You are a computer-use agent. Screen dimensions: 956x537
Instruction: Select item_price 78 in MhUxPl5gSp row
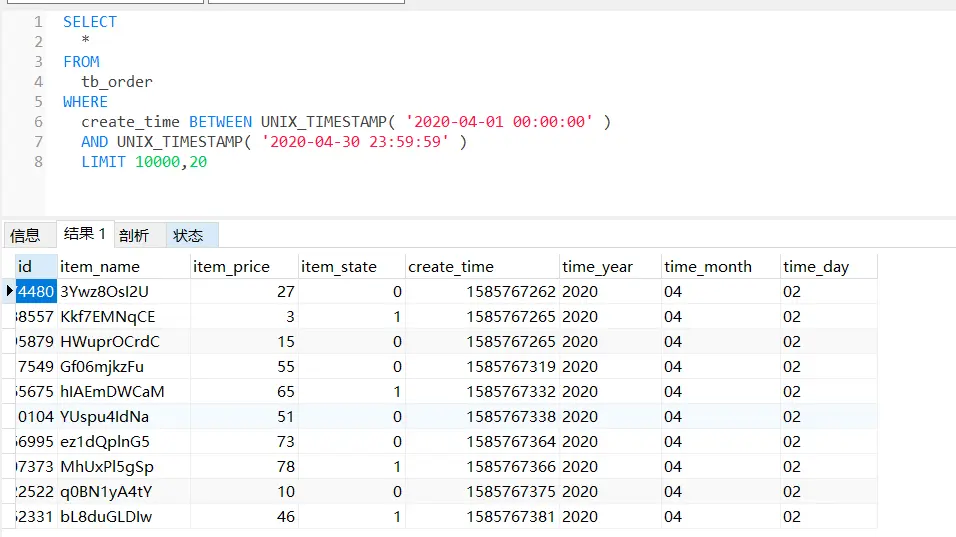[244, 467]
